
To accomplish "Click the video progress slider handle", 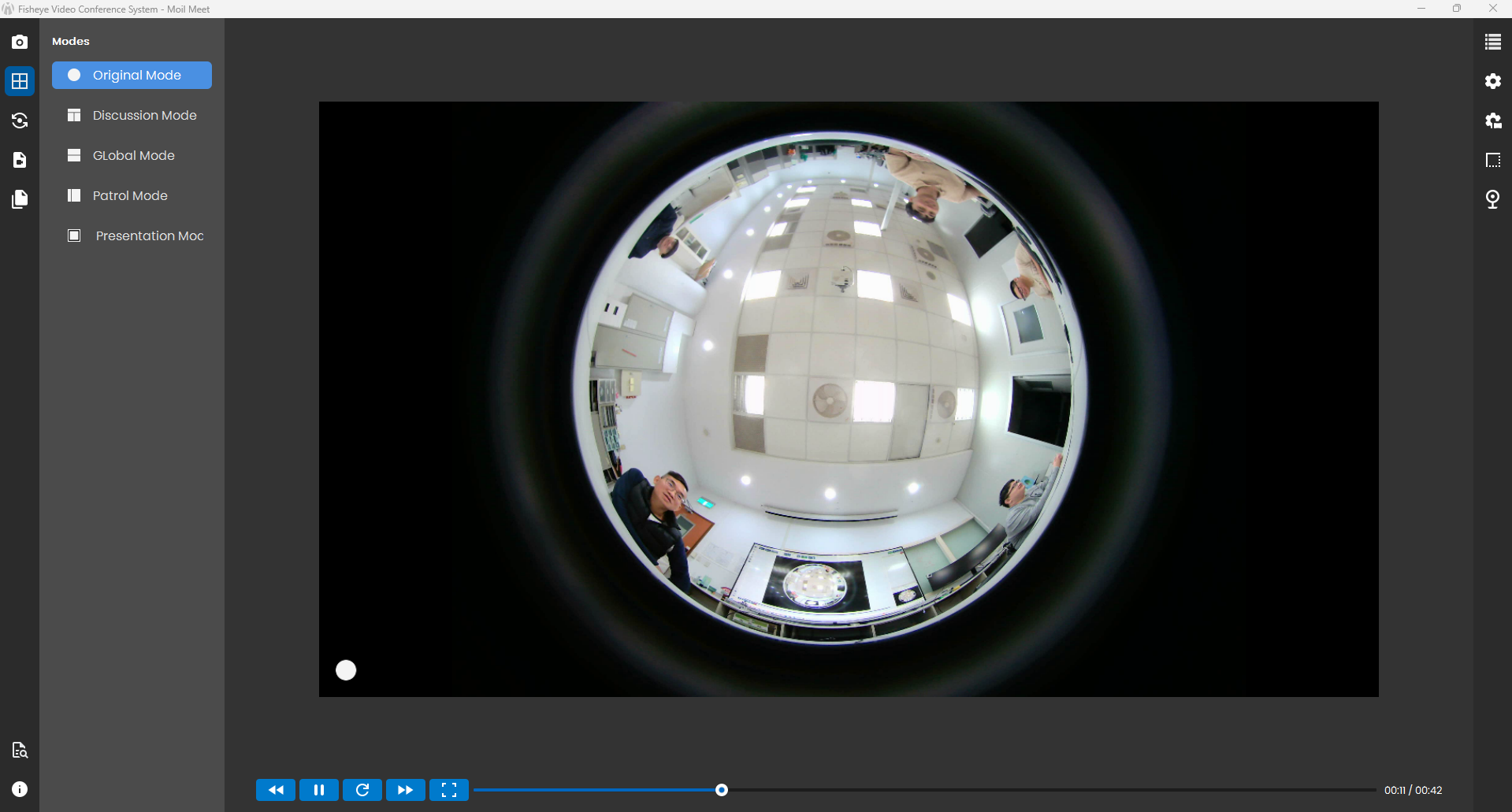I will [x=722, y=790].
